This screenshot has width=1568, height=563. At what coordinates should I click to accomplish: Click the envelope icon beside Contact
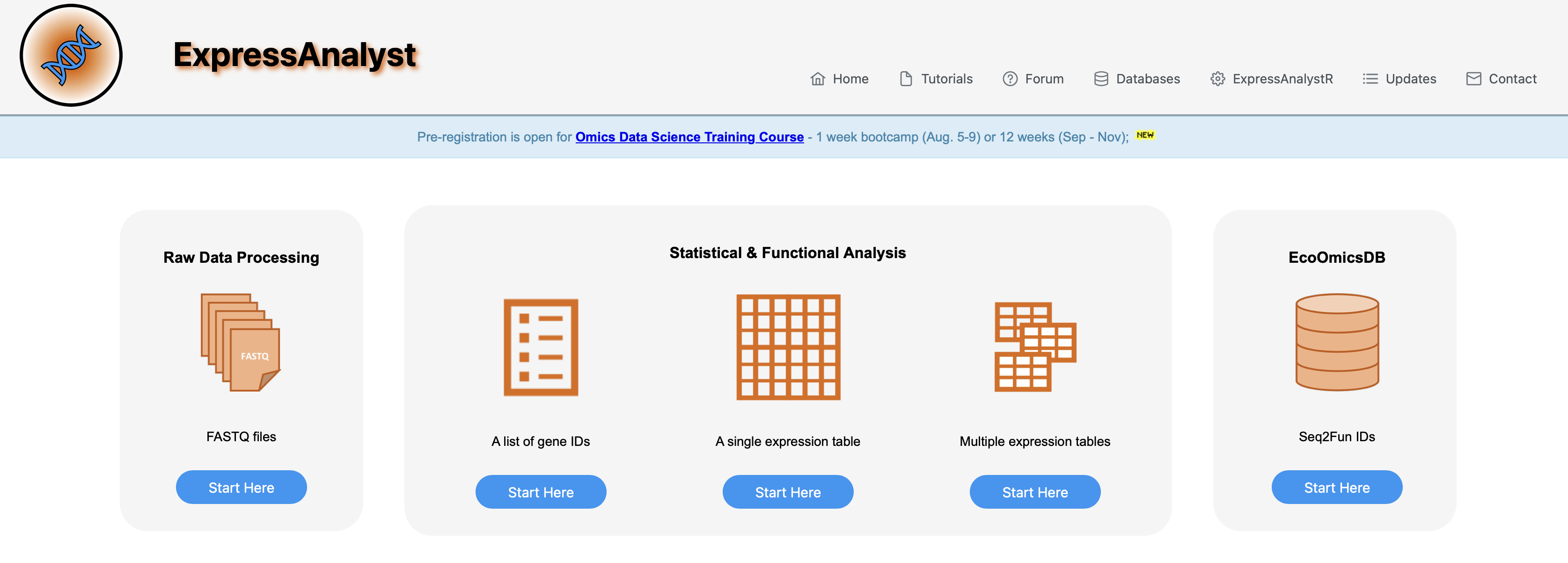pos(1473,79)
